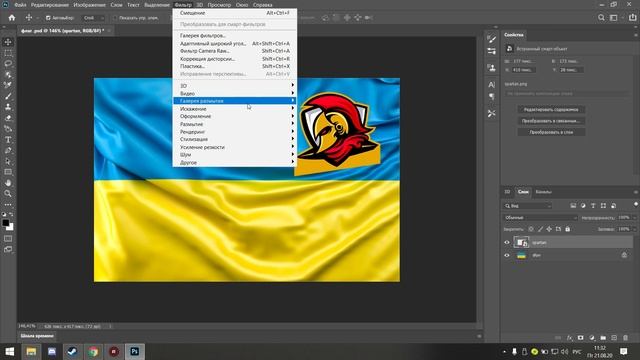The width and height of the screenshot is (640, 360).
Task: Switch to the Каналы tab
Action: click(543, 192)
